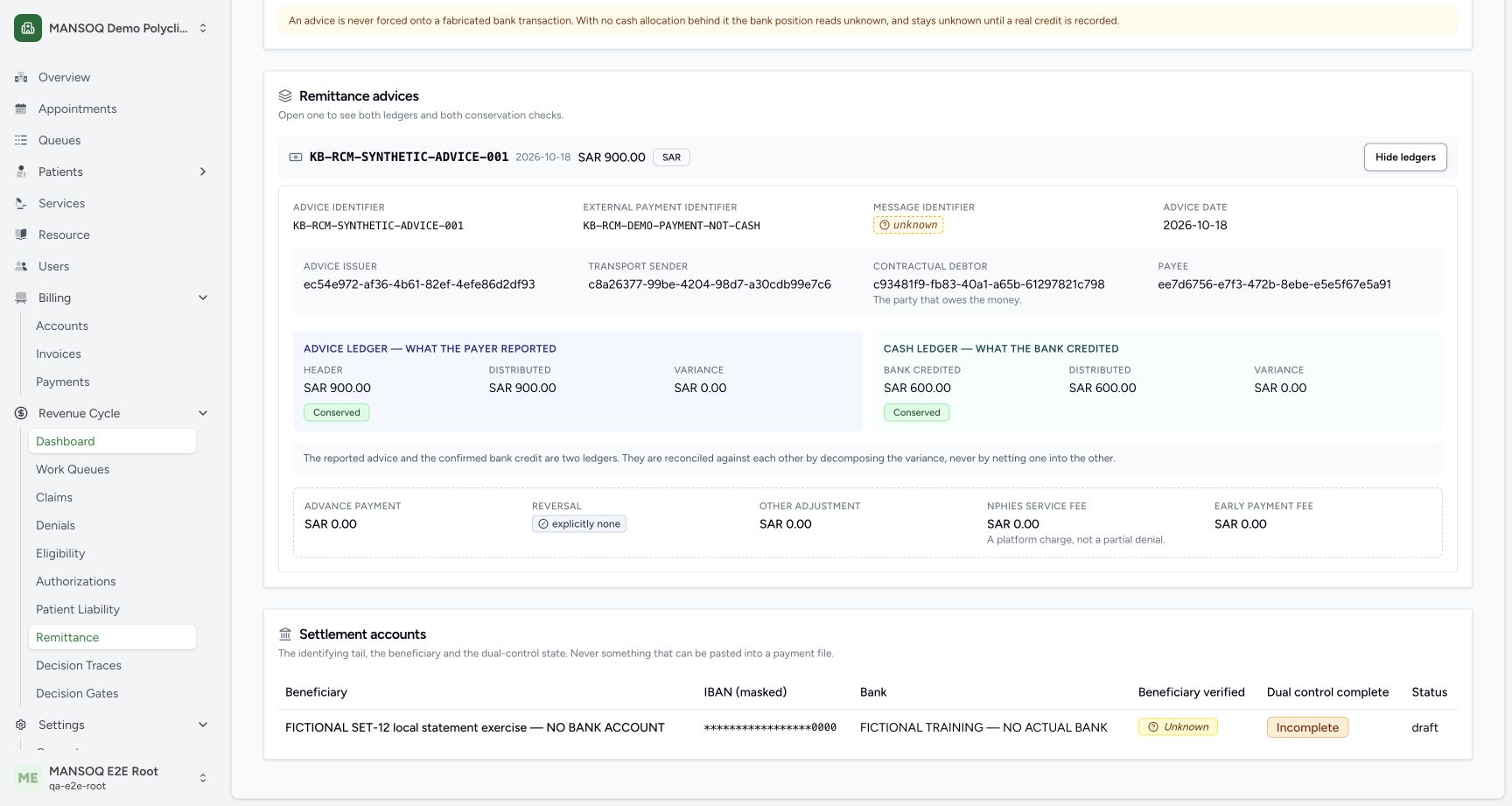Screen dimensions: 1512x806
Task: Click the Revenue Cycle dollar icon
Action: pos(21,413)
